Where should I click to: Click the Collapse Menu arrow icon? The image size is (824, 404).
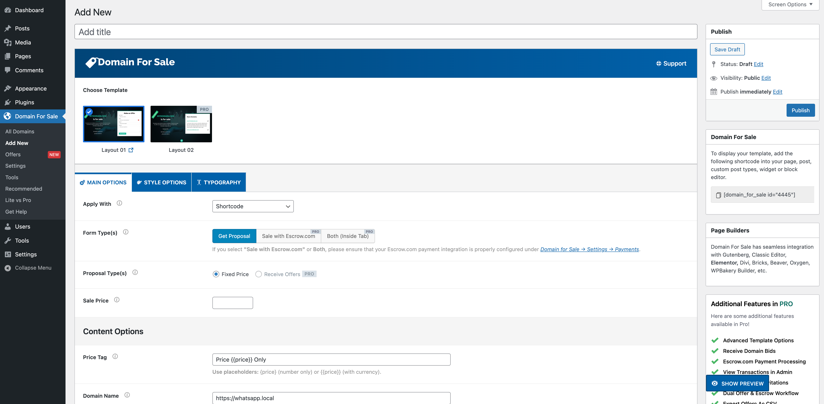7,268
